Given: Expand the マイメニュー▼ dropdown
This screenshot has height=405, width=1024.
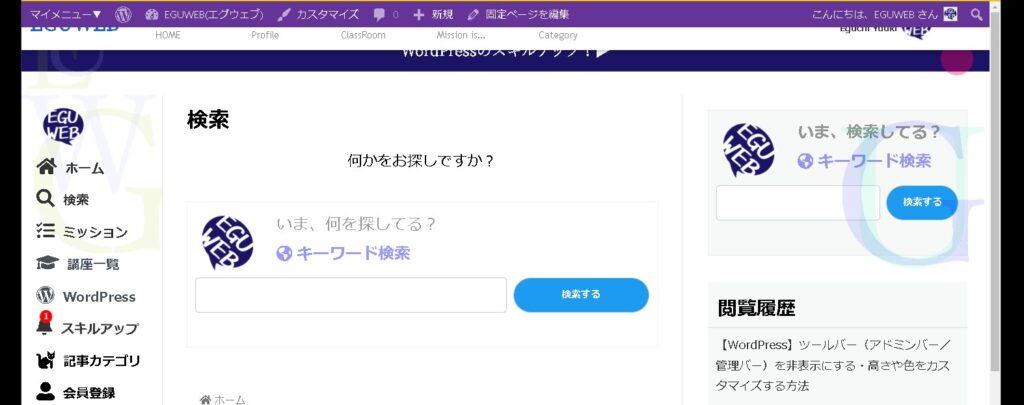Looking at the screenshot, I should pos(65,14).
